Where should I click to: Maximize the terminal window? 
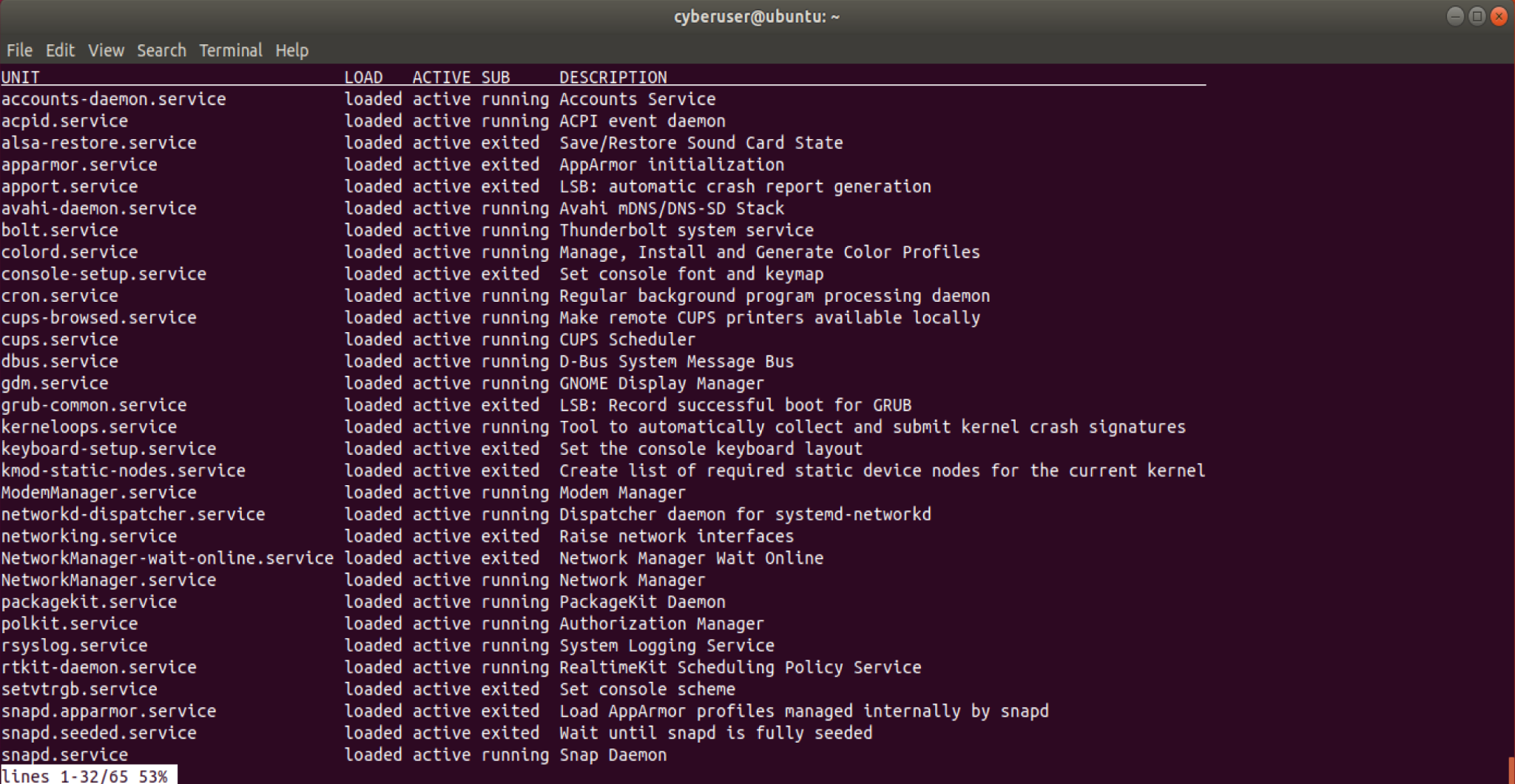1477,16
